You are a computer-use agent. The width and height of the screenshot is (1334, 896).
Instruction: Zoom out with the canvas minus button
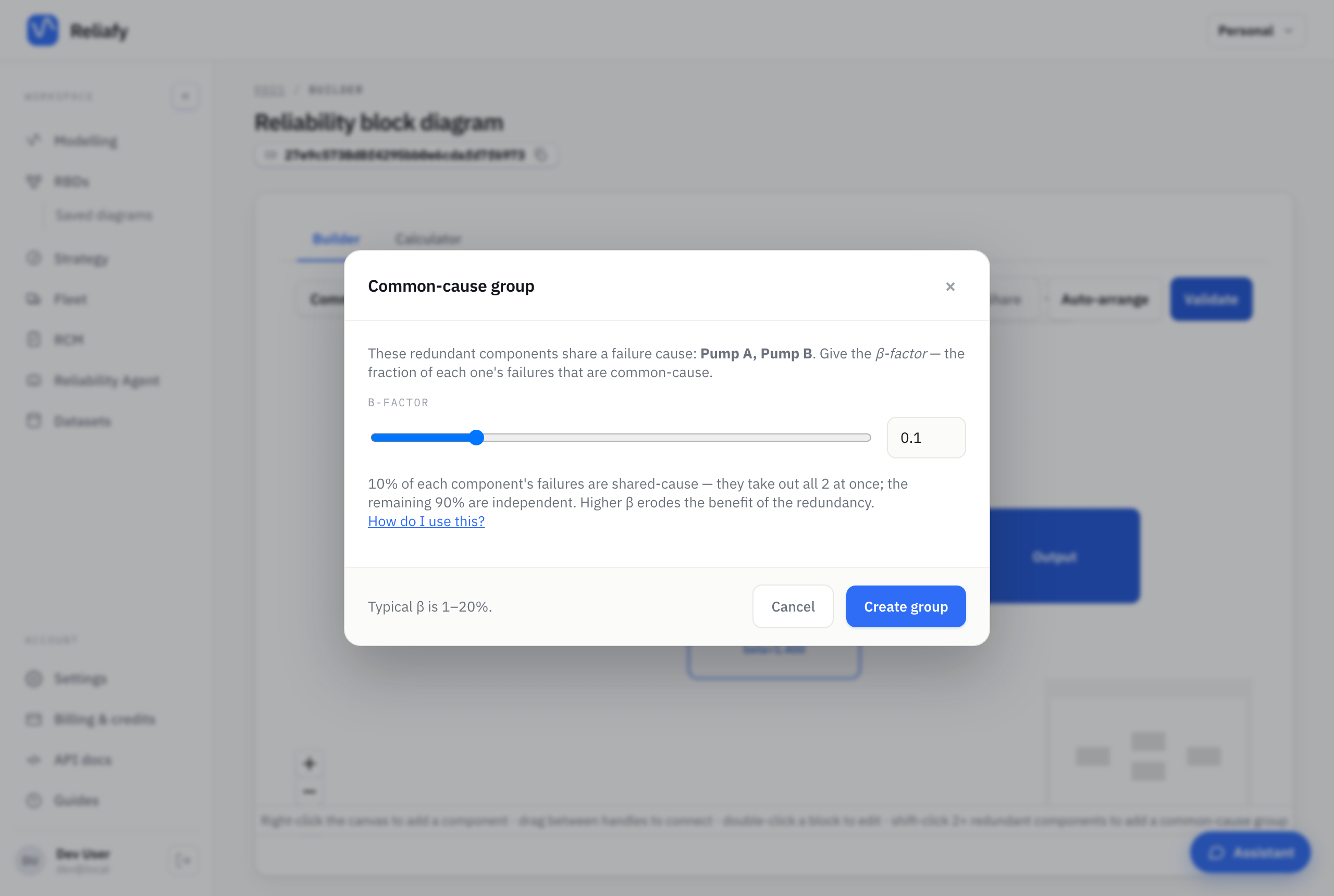click(x=309, y=791)
